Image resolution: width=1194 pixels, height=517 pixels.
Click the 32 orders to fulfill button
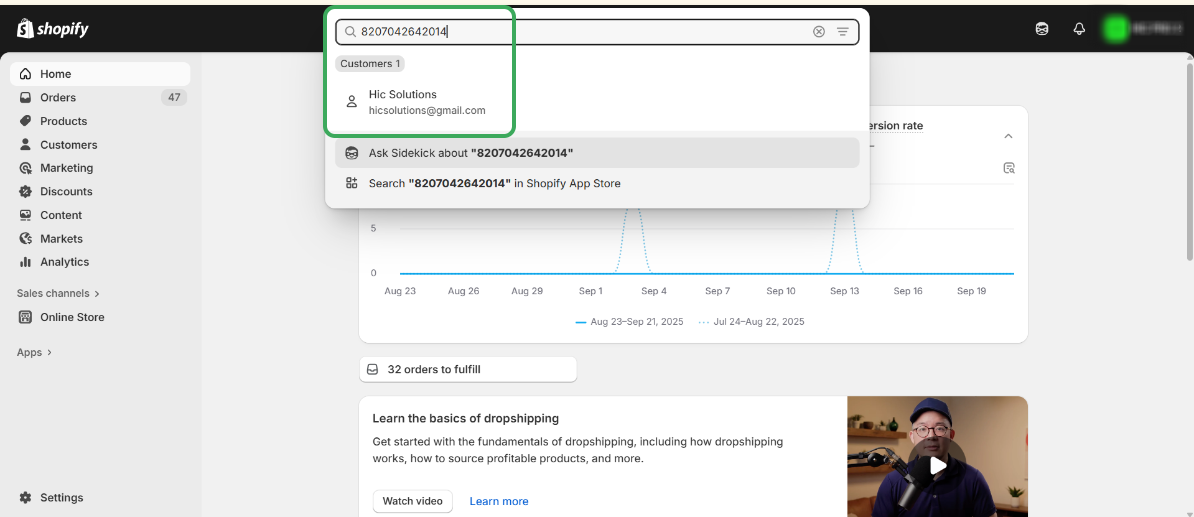[467, 369]
